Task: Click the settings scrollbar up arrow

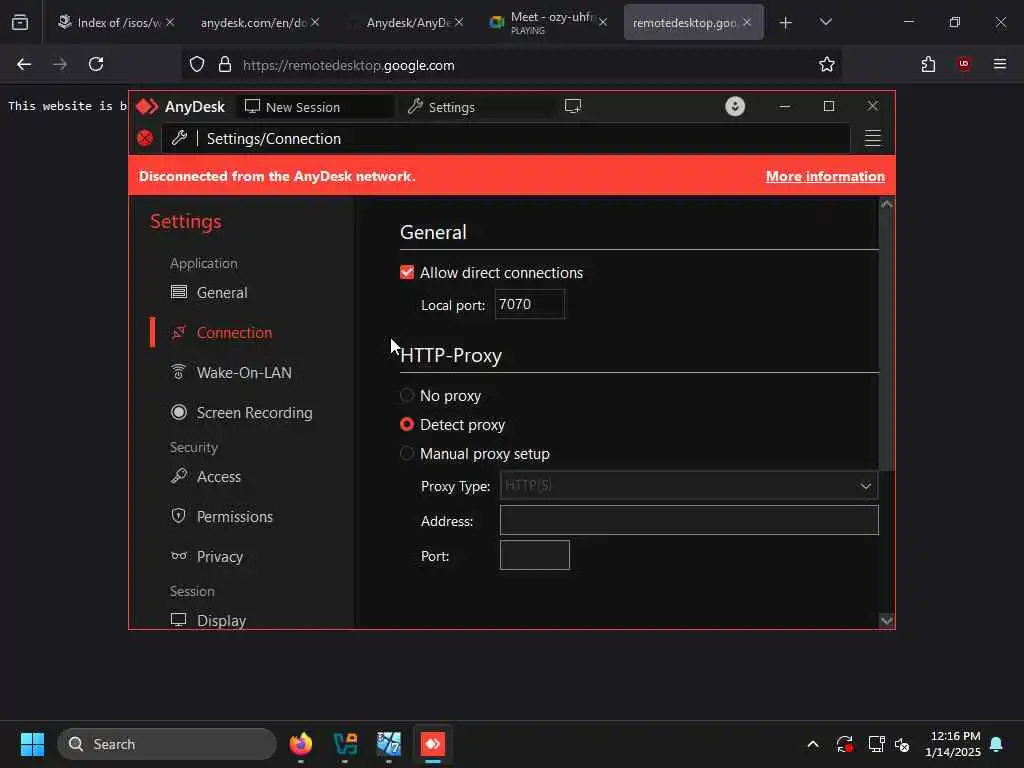Action: point(886,204)
